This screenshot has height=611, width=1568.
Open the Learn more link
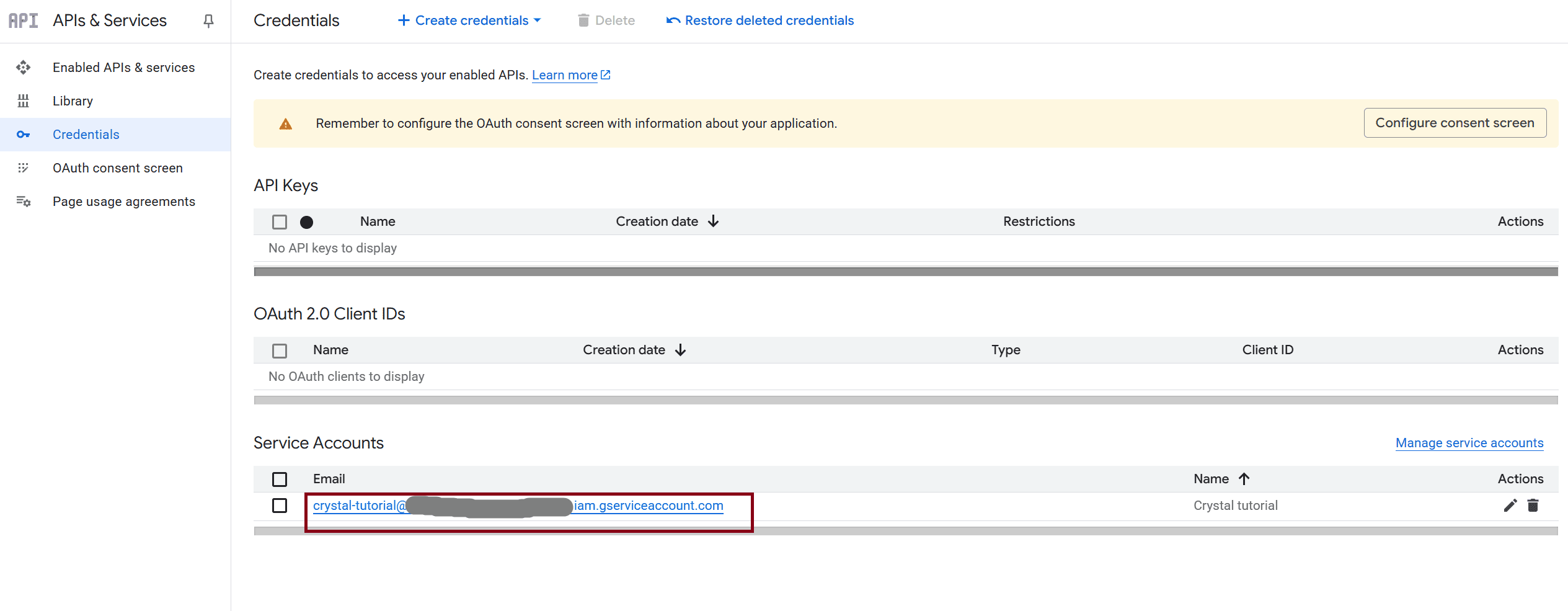(x=564, y=75)
